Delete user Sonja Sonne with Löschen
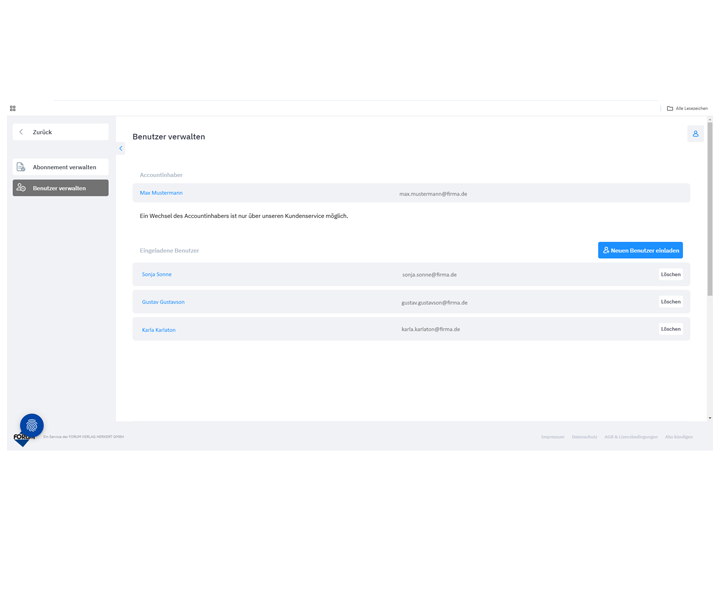Screen dimensions: 720x600 [670, 275]
